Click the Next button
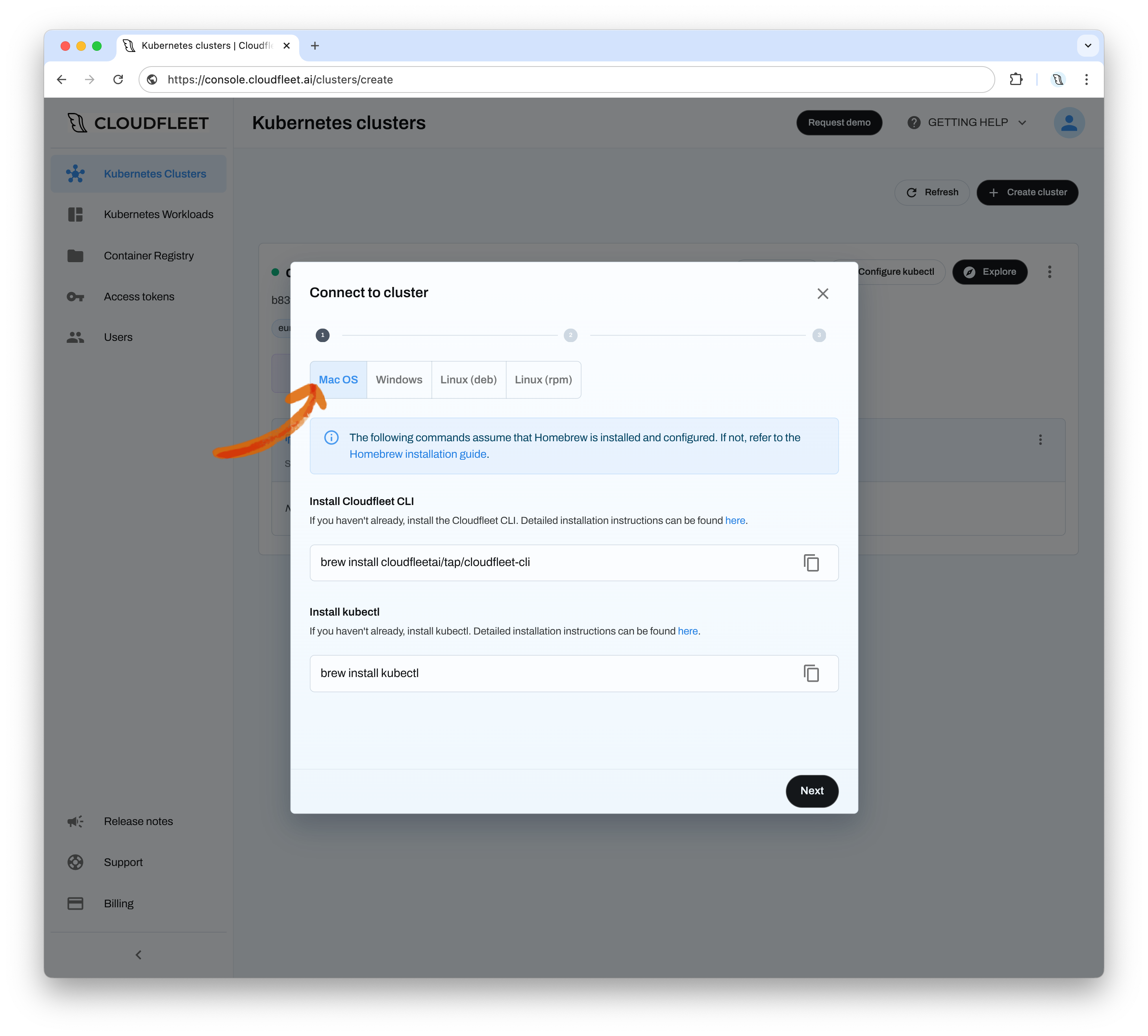The width and height of the screenshot is (1148, 1036). 812,791
